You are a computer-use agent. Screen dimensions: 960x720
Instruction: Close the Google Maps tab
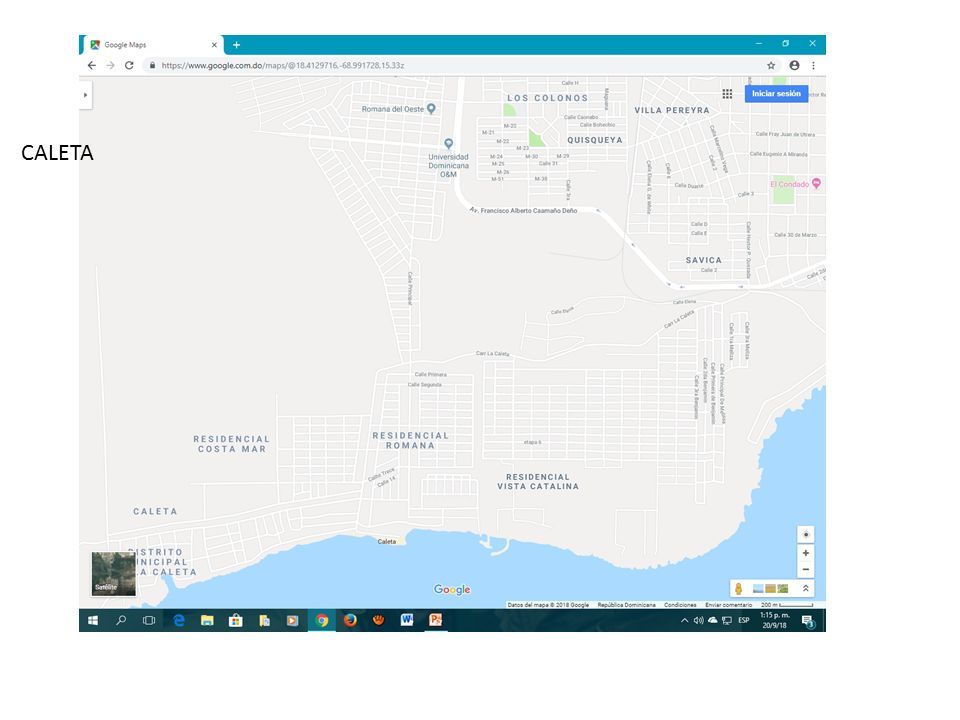(214, 45)
